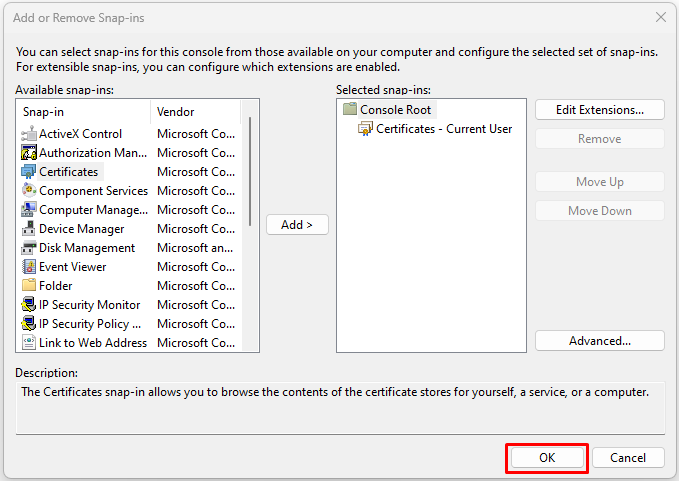Choose the Component Services icon
Viewport: 679px width, 481px height.
[x=29, y=190]
